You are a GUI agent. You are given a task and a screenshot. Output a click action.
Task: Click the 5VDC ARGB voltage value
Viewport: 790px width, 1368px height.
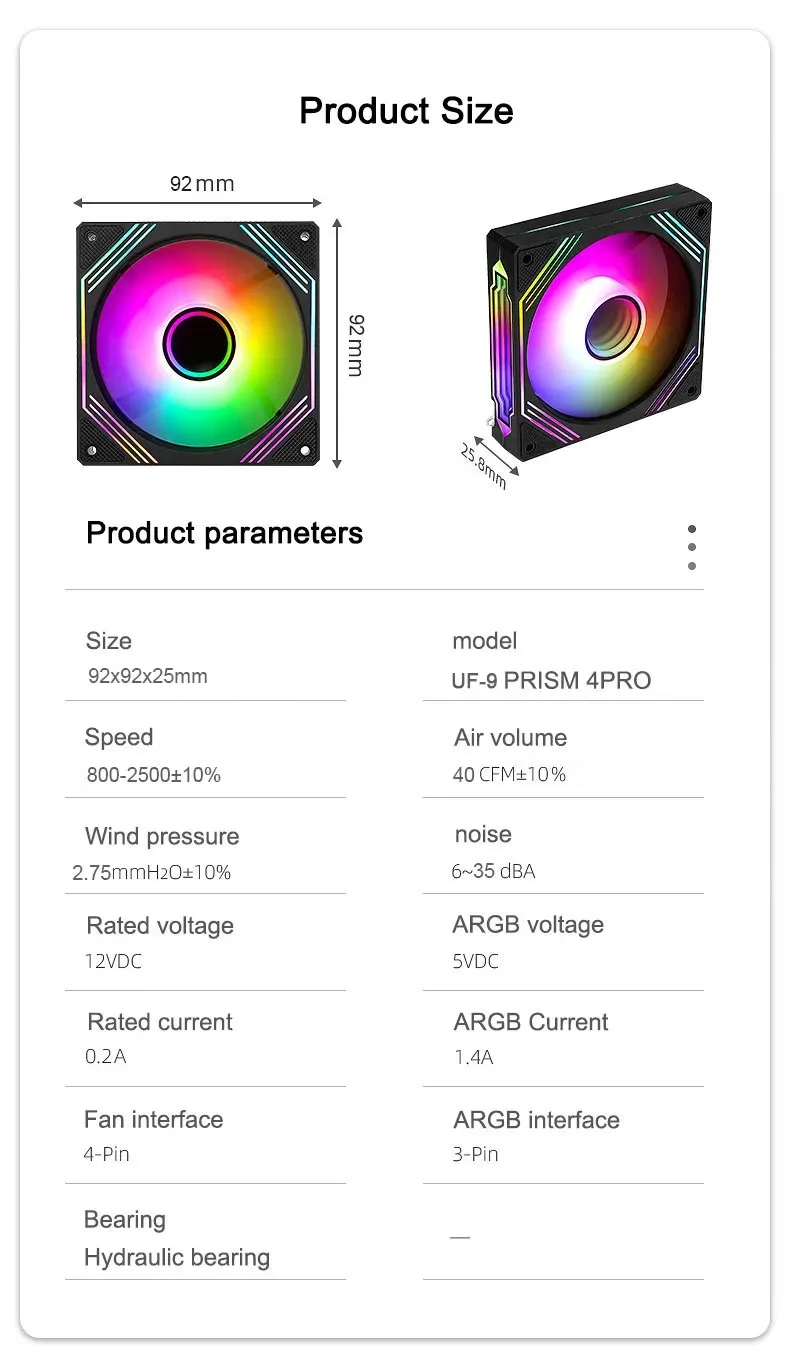pos(475,962)
